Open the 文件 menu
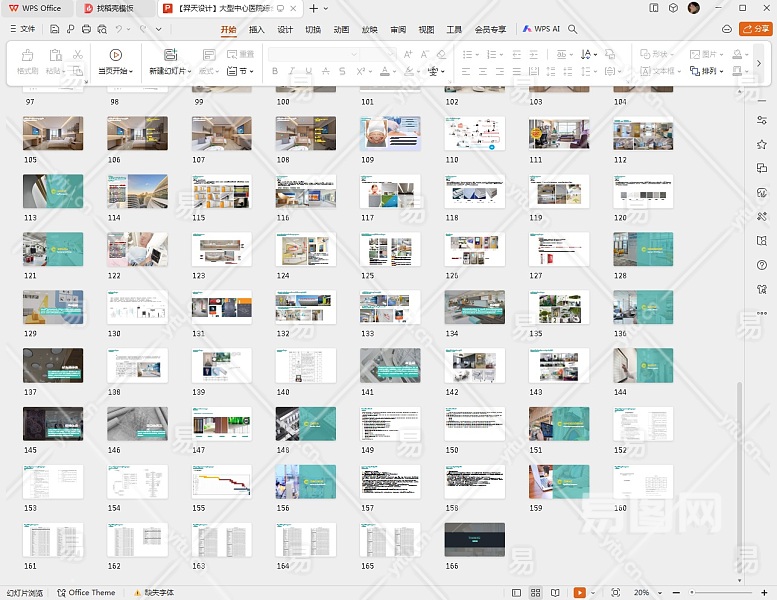Screen dimensions: 777x600 [x=21, y=29]
